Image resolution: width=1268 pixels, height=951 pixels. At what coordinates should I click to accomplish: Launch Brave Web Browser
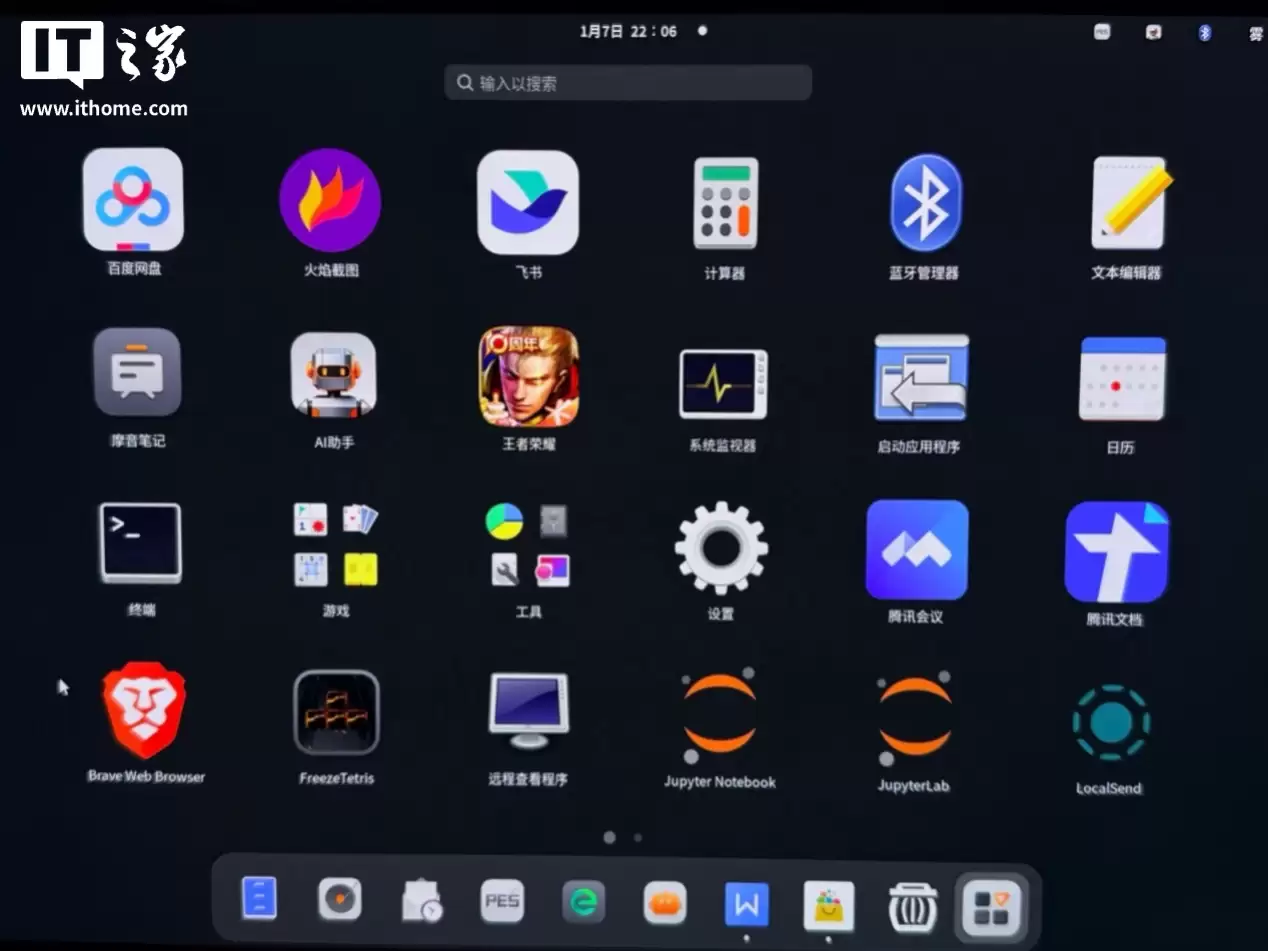click(x=144, y=712)
